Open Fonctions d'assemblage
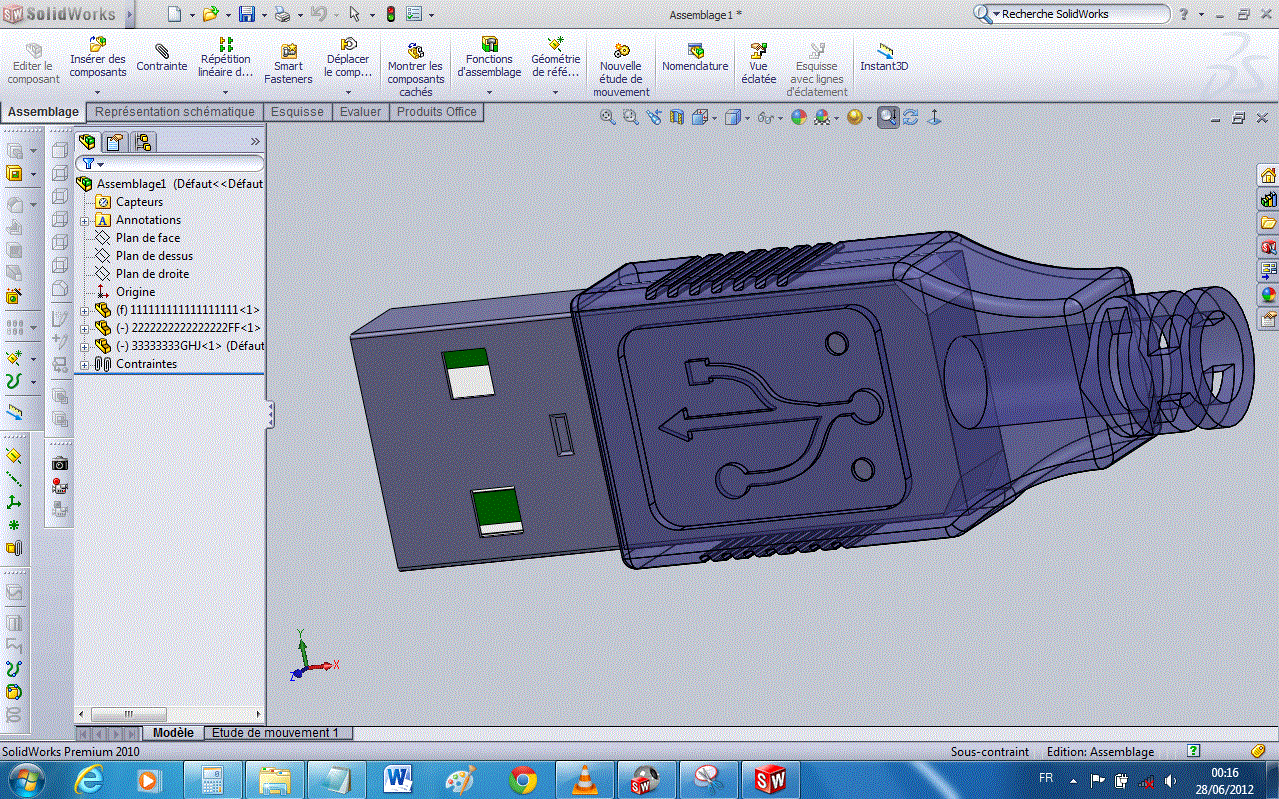1279x799 pixels. (489, 58)
